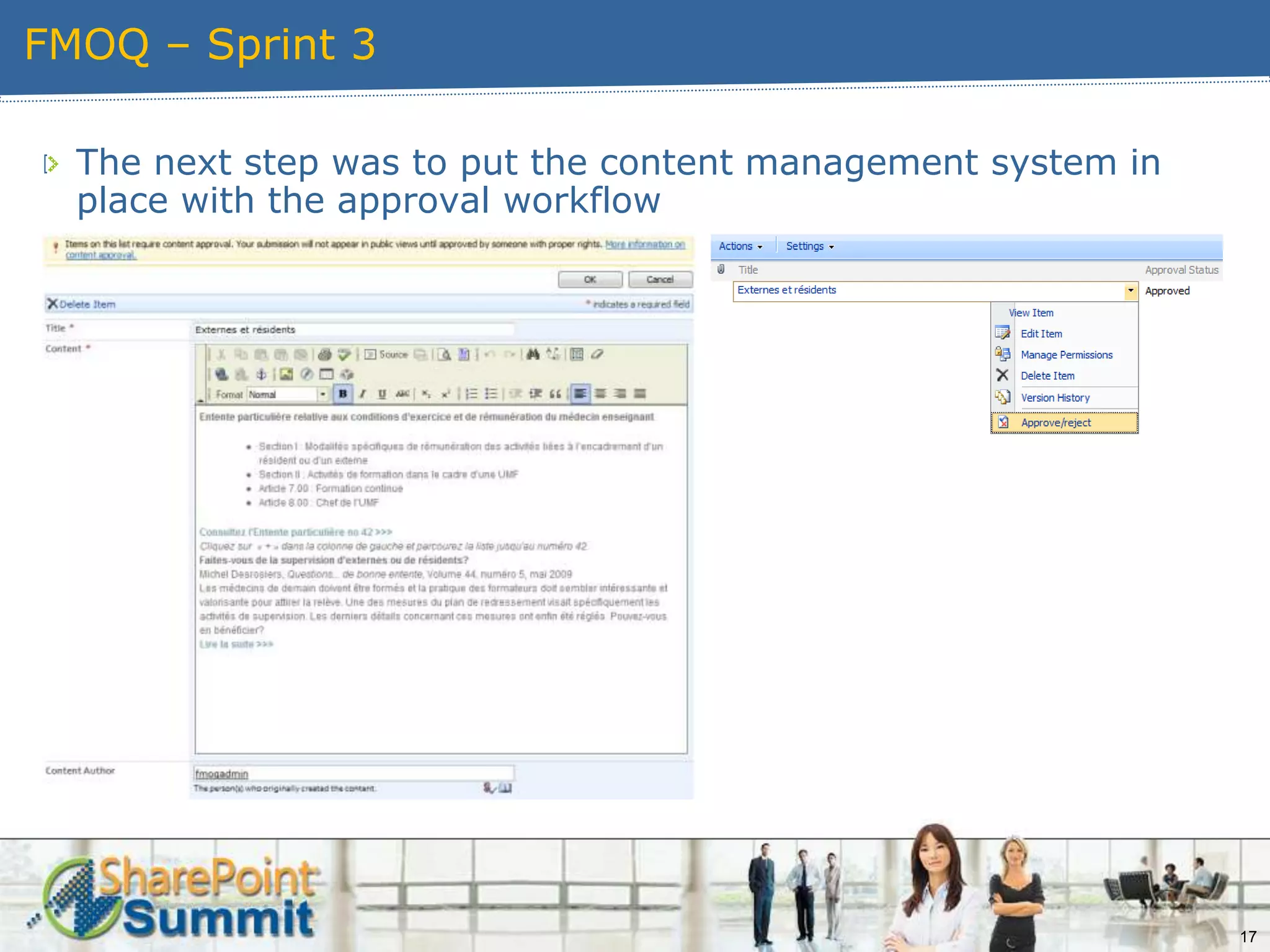
Task: Toggle Bold formatting
Action: pos(343,394)
